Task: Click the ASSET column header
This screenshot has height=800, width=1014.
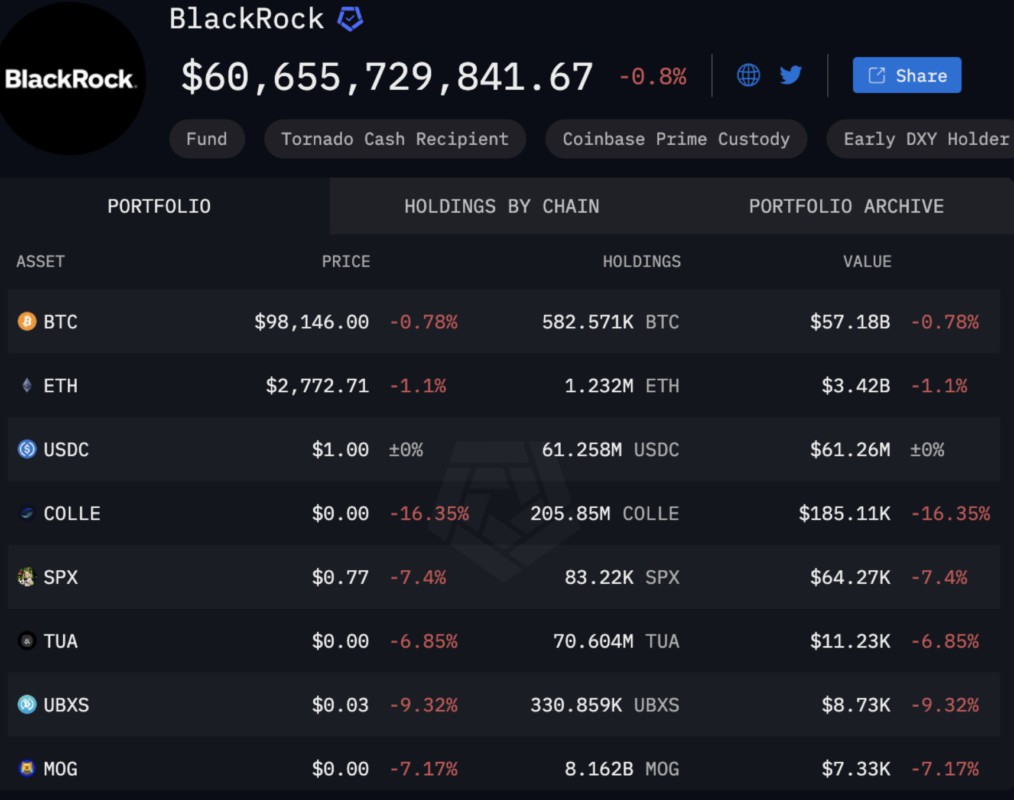Action: point(40,261)
